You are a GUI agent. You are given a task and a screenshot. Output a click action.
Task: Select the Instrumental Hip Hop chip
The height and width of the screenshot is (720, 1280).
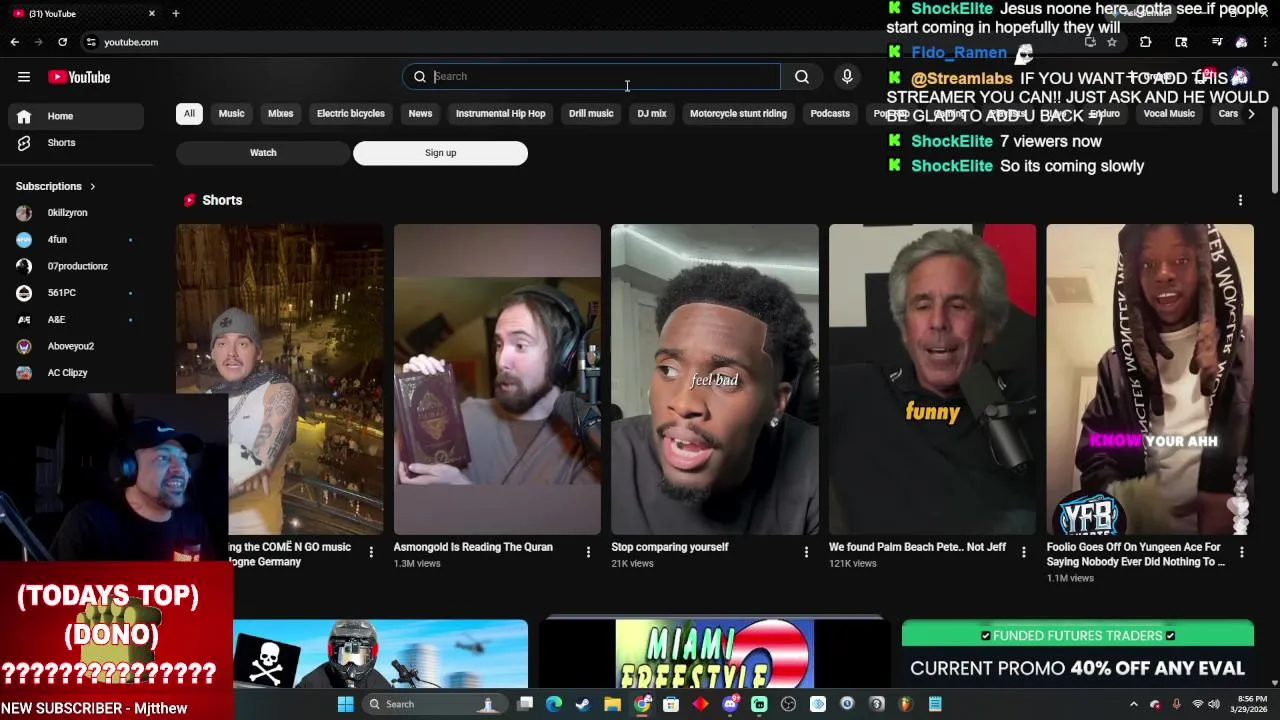click(501, 114)
